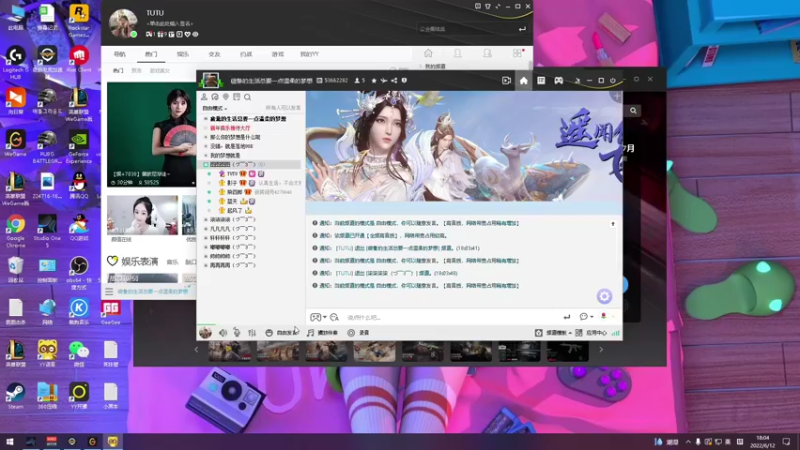Viewport: 800px width, 450px height.
Task: Start recording with the record button
Action: (x=358, y=333)
